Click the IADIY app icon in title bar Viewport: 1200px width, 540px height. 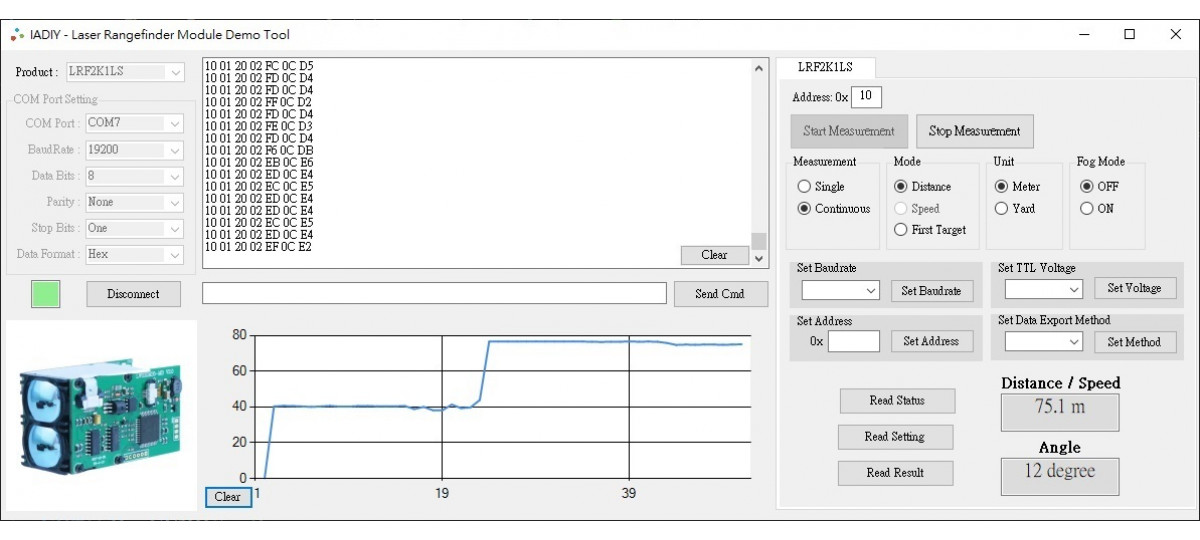point(17,35)
